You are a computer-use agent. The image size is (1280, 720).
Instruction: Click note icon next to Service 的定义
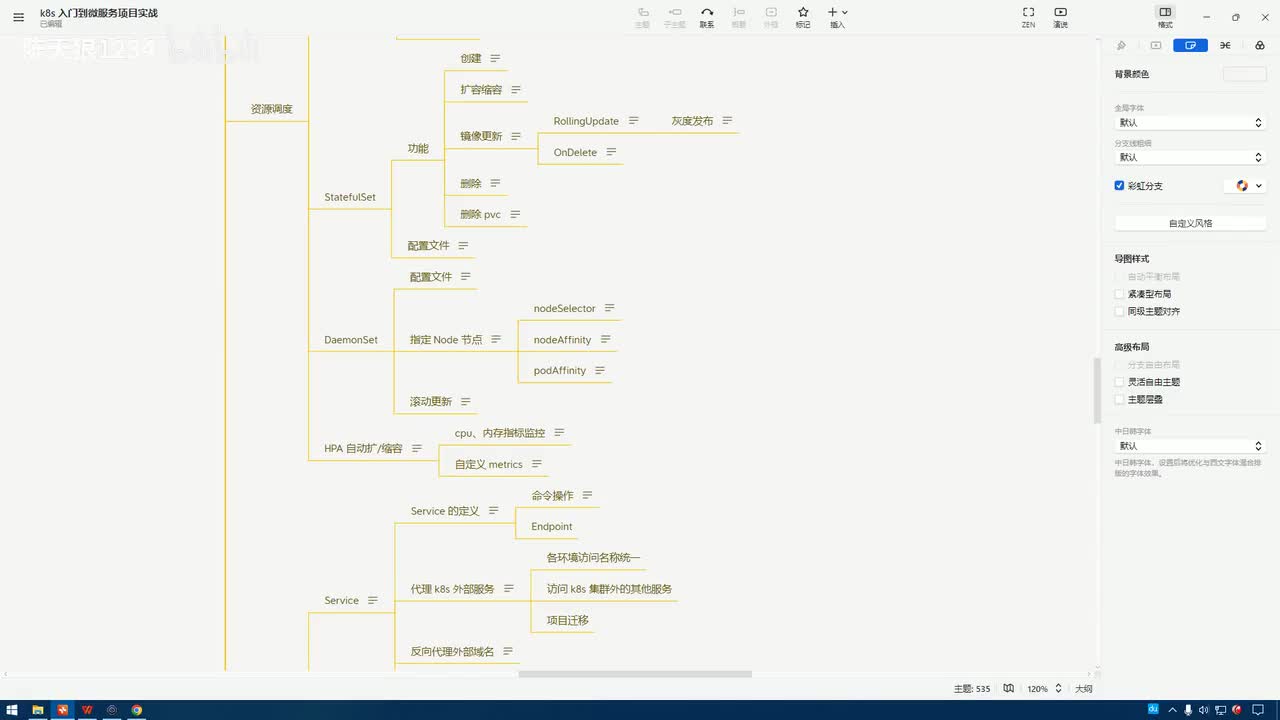click(493, 511)
